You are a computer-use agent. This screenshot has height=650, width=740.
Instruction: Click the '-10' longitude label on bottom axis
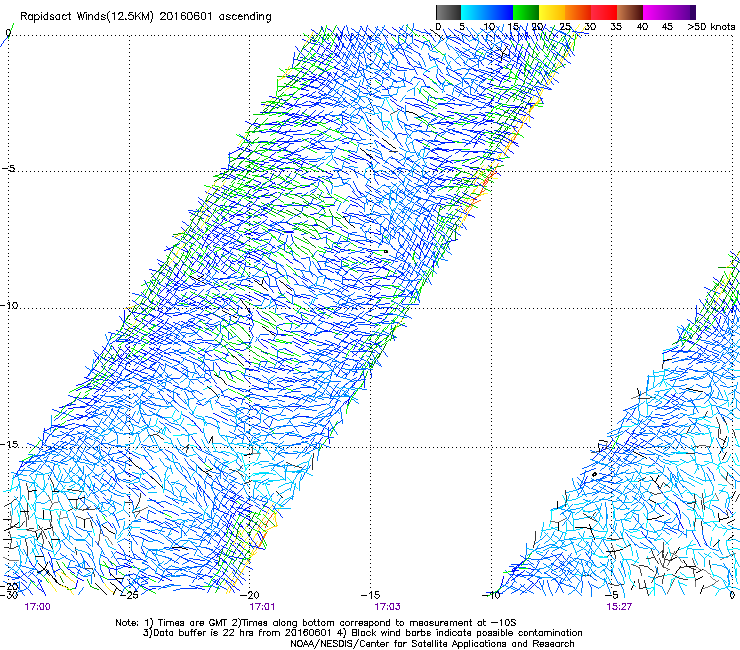click(x=492, y=595)
